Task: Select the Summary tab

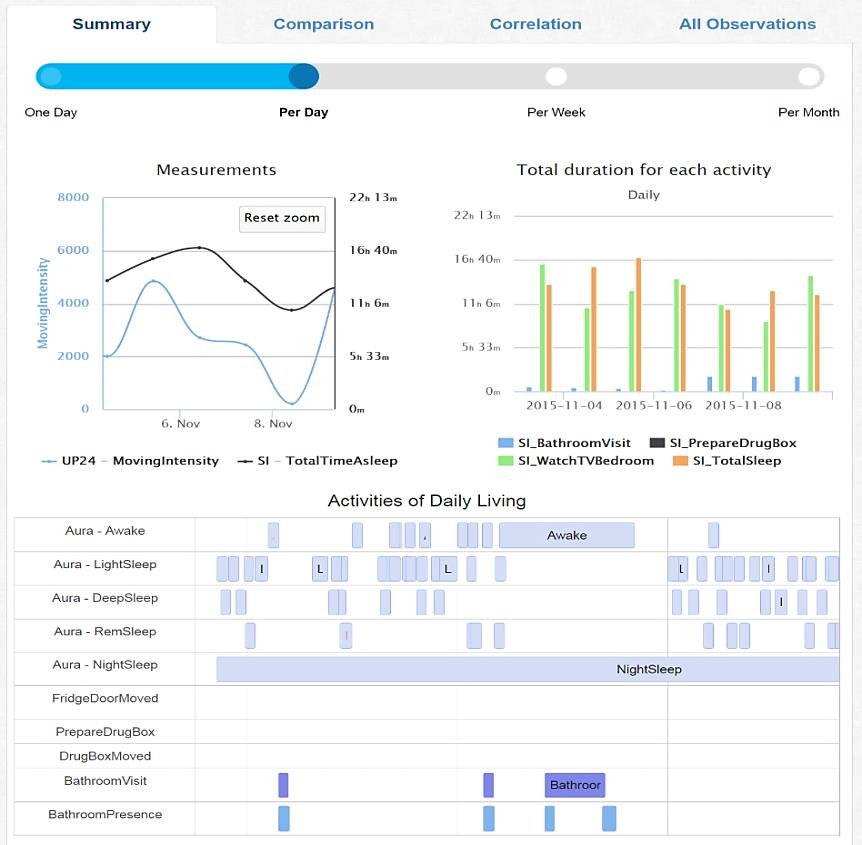Action: pyautogui.click(x=112, y=24)
